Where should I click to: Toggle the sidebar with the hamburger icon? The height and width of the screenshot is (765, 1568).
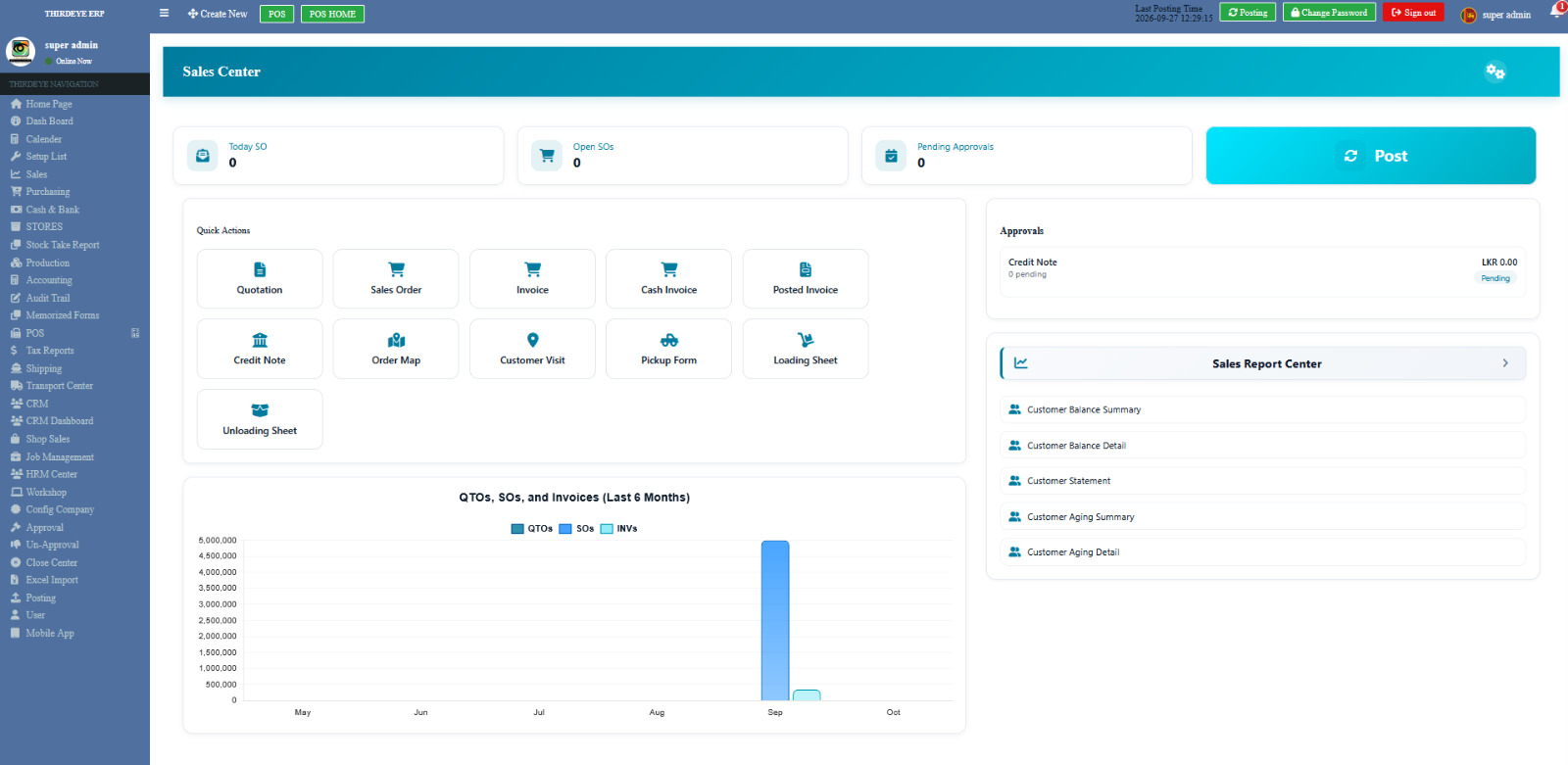pyautogui.click(x=164, y=14)
